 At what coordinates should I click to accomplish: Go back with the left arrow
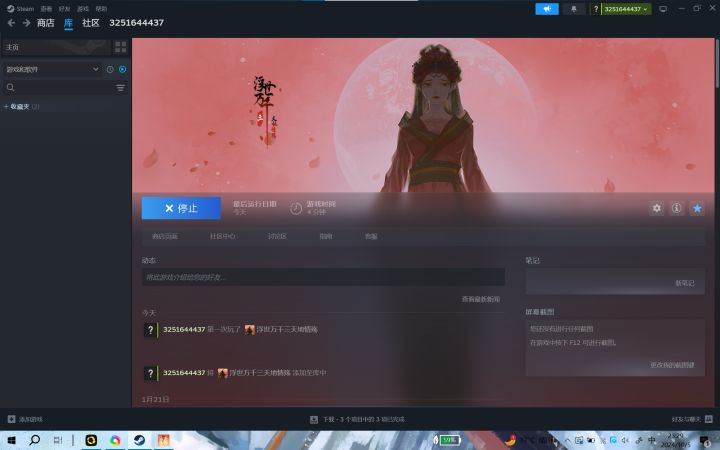tap(11, 23)
